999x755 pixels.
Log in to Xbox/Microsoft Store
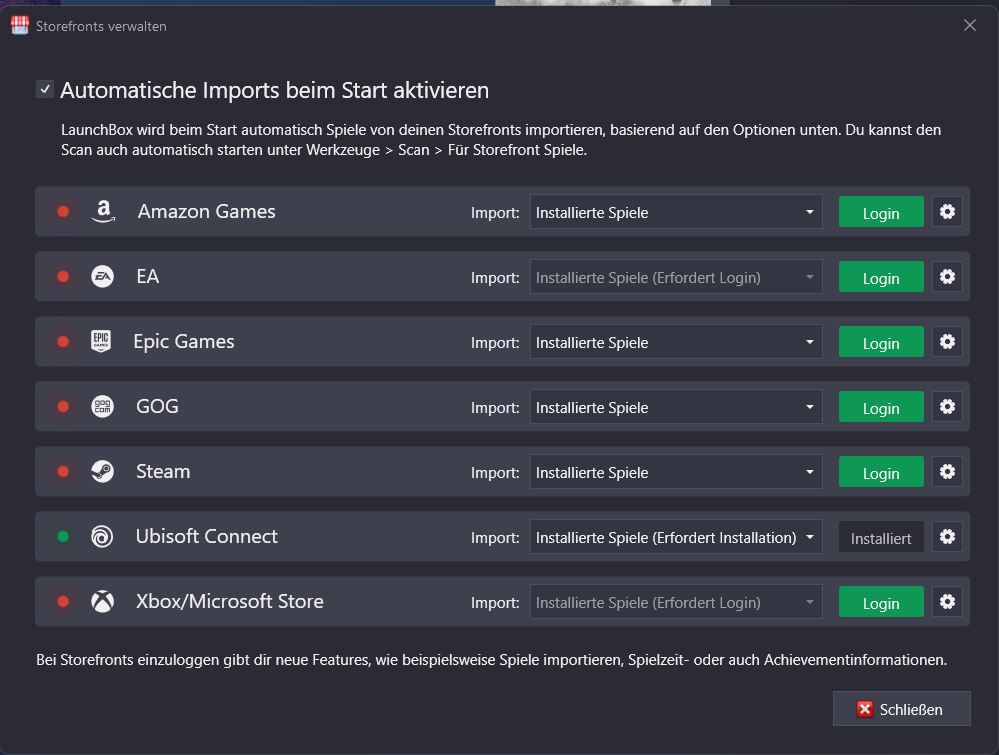(880, 602)
